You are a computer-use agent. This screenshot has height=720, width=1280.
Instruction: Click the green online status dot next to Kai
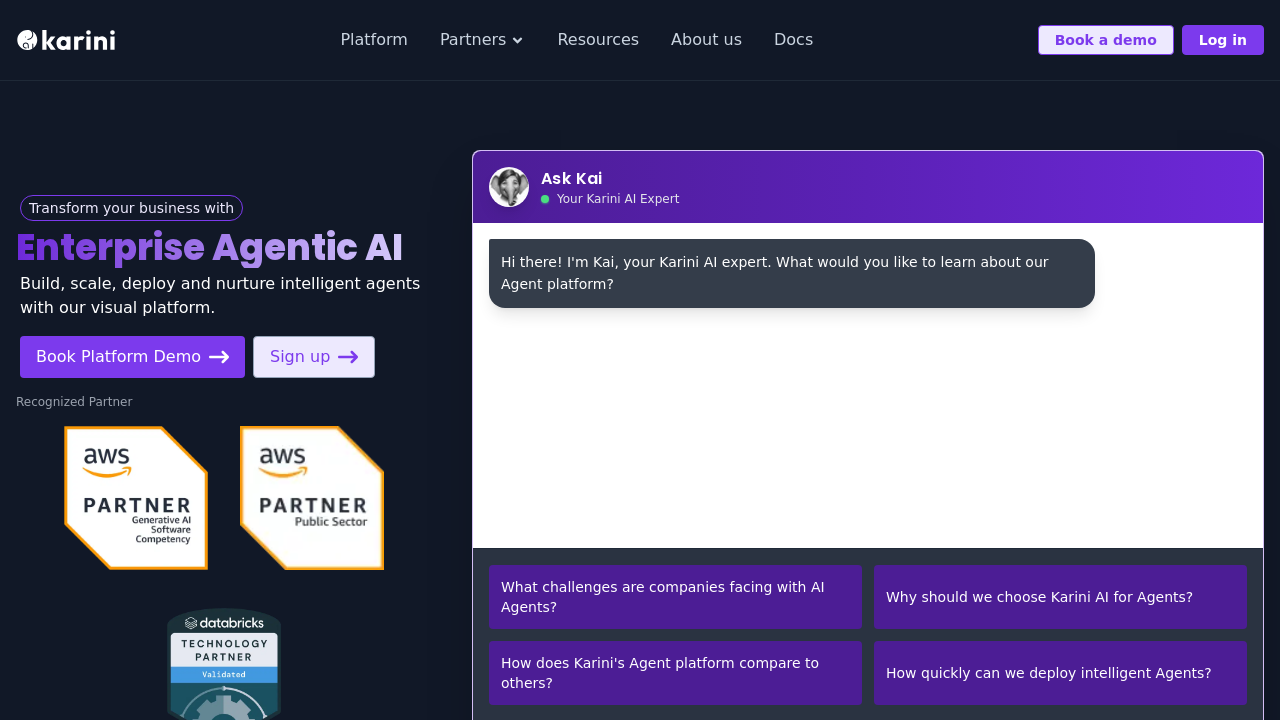545,199
